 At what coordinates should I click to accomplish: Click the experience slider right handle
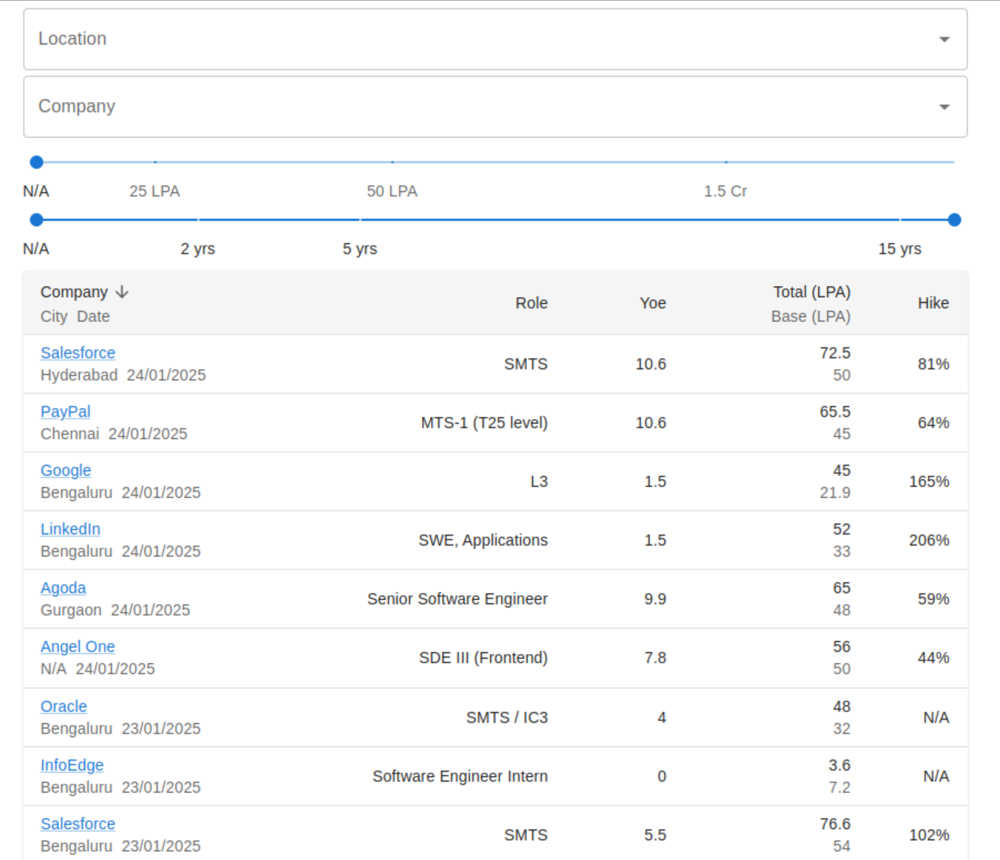[954, 220]
